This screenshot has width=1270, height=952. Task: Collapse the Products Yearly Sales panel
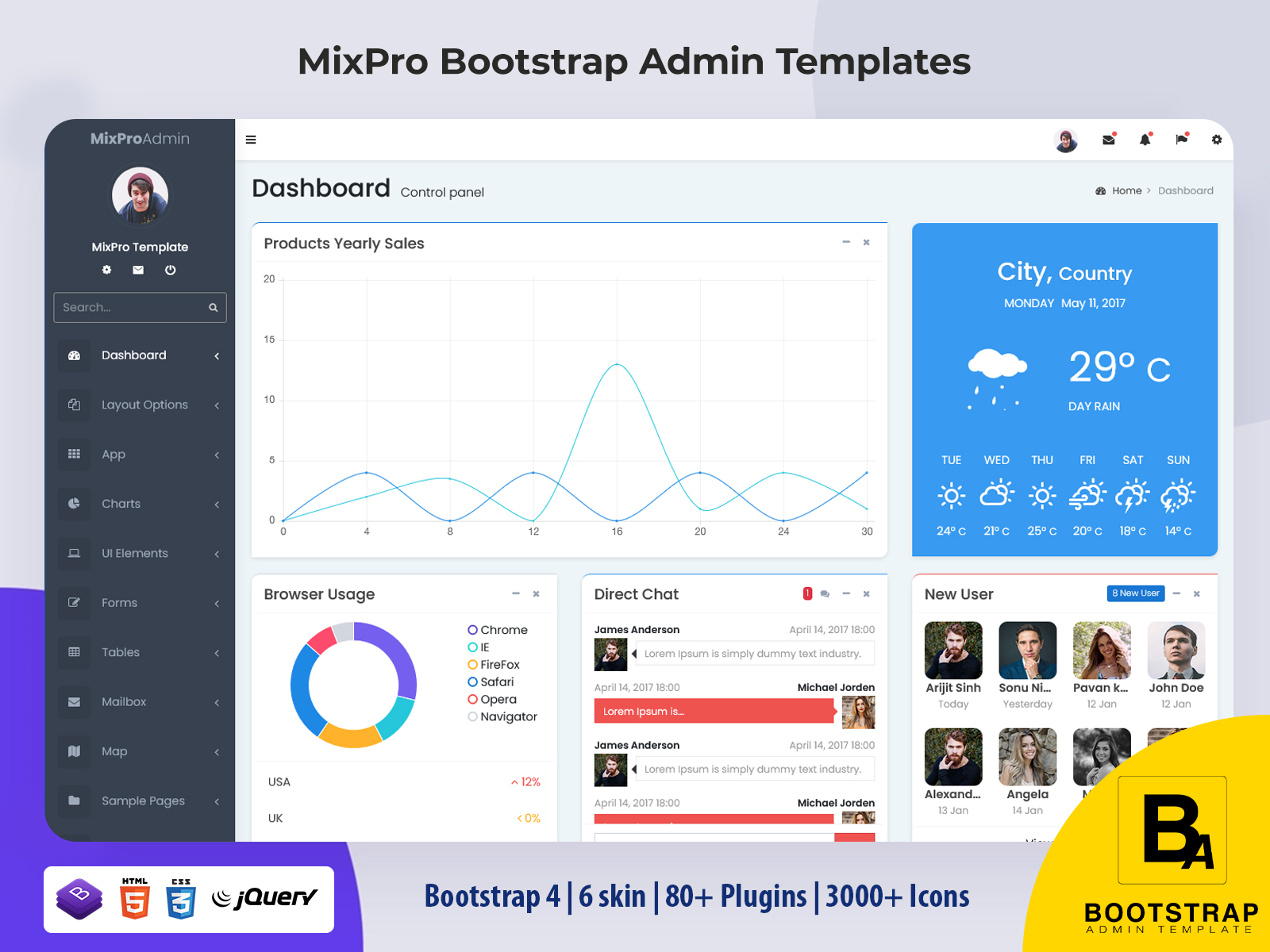[846, 242]
